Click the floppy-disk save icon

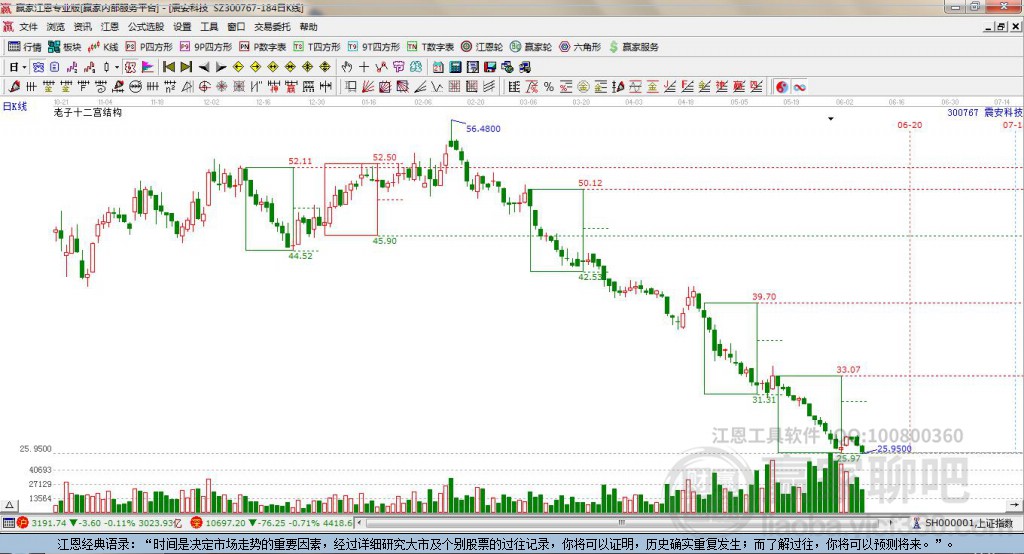[490, 67]
